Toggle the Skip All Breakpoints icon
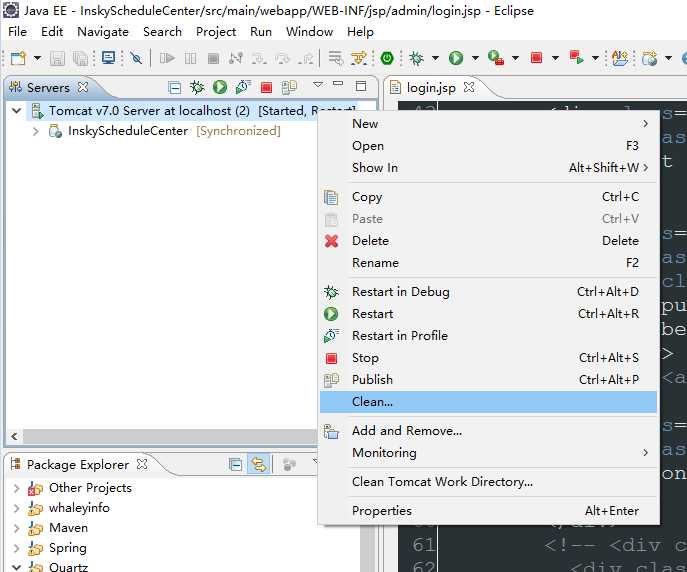 pyautogui.click(x=136, y=58)
